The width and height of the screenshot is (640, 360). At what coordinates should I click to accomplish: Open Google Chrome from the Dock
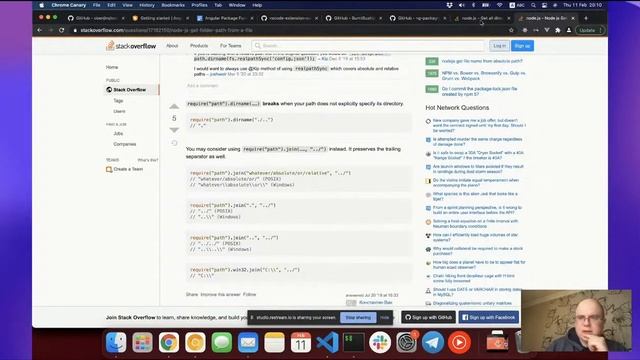(169, 342)
